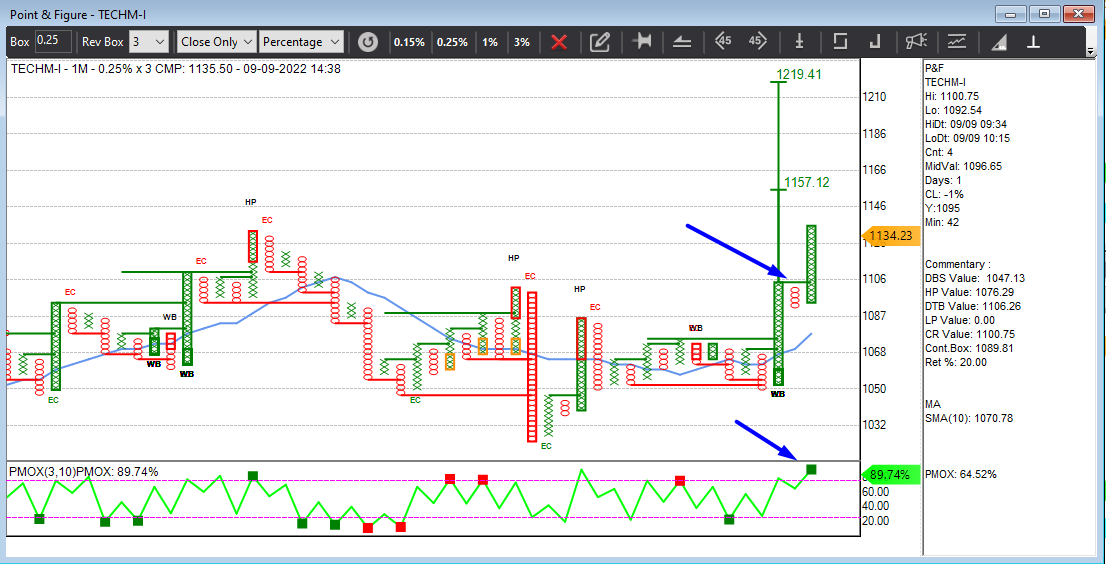Set box size to 0.25%
Screen dimensions: 1106x564
452,42
